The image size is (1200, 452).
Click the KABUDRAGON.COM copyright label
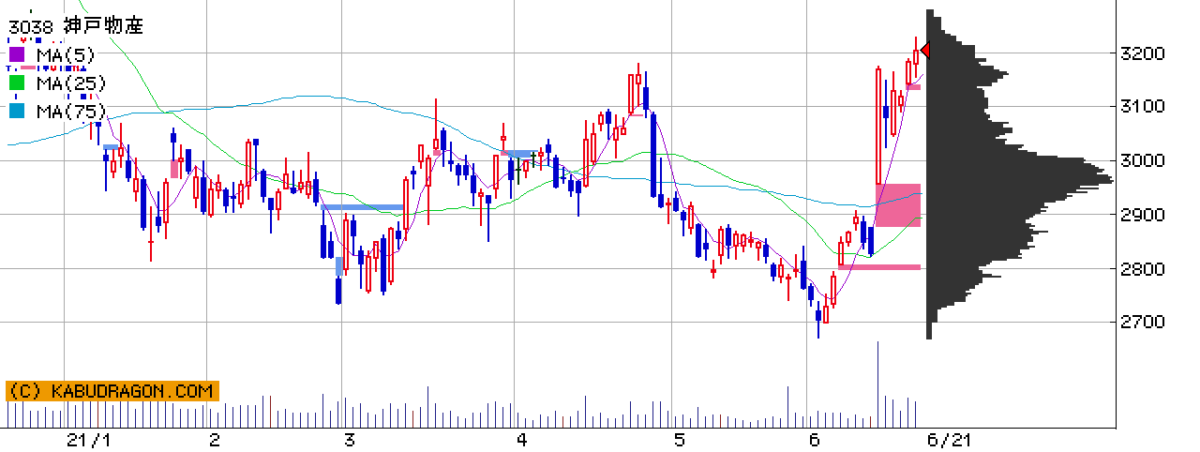point(111,391)
